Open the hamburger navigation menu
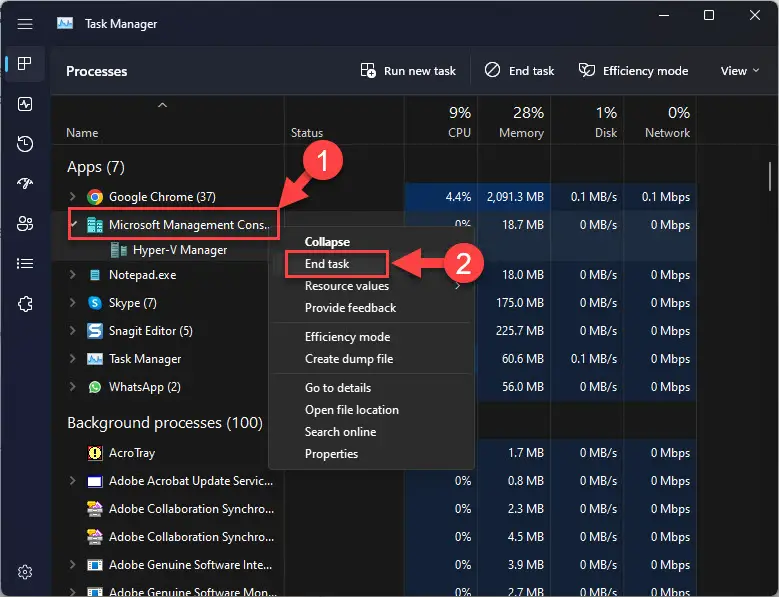The image size is (779, 597). coord(25,24)
